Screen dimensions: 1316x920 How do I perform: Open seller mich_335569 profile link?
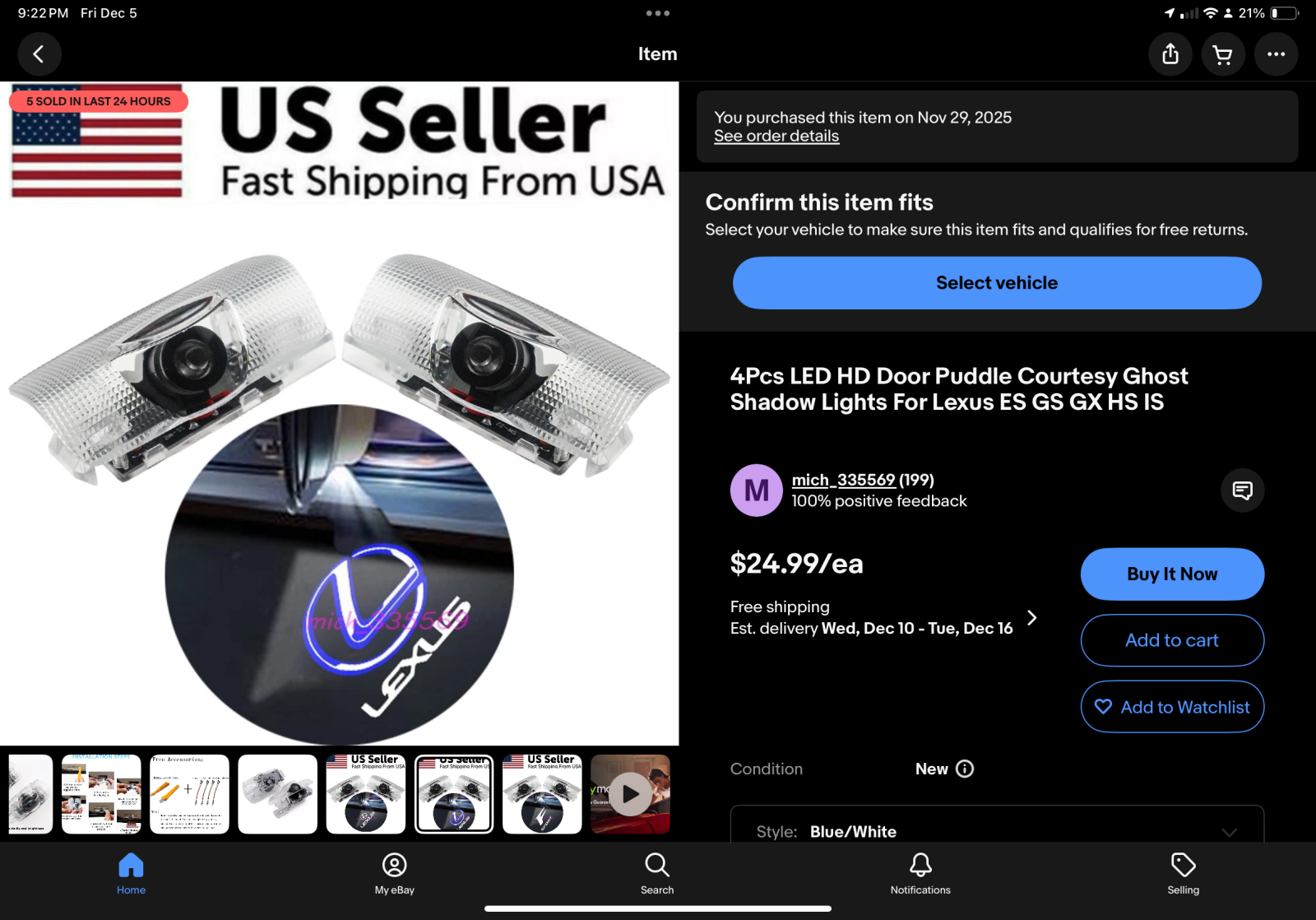tap(843, 480)
